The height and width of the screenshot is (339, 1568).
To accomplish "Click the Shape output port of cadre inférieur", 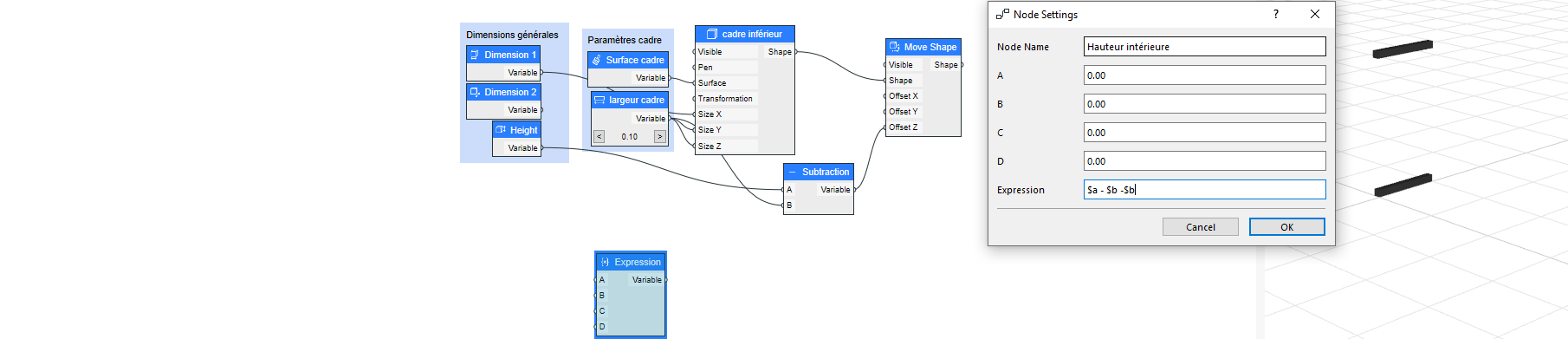I will [796, 52].
